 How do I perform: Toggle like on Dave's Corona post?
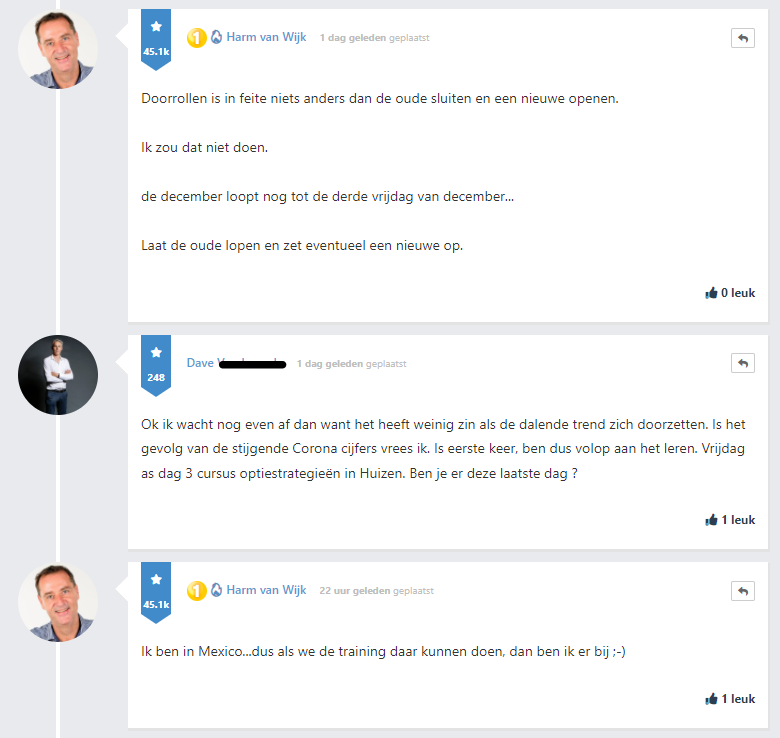tap(730, 520)
